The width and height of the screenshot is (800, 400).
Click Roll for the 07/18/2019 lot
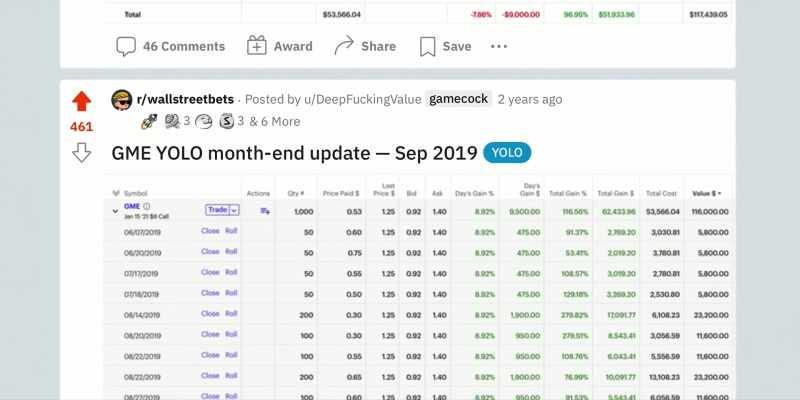231,293
